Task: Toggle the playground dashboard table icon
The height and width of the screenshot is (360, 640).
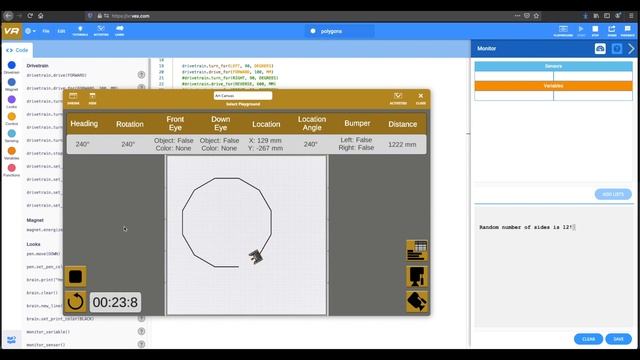Action: (417, 251)
